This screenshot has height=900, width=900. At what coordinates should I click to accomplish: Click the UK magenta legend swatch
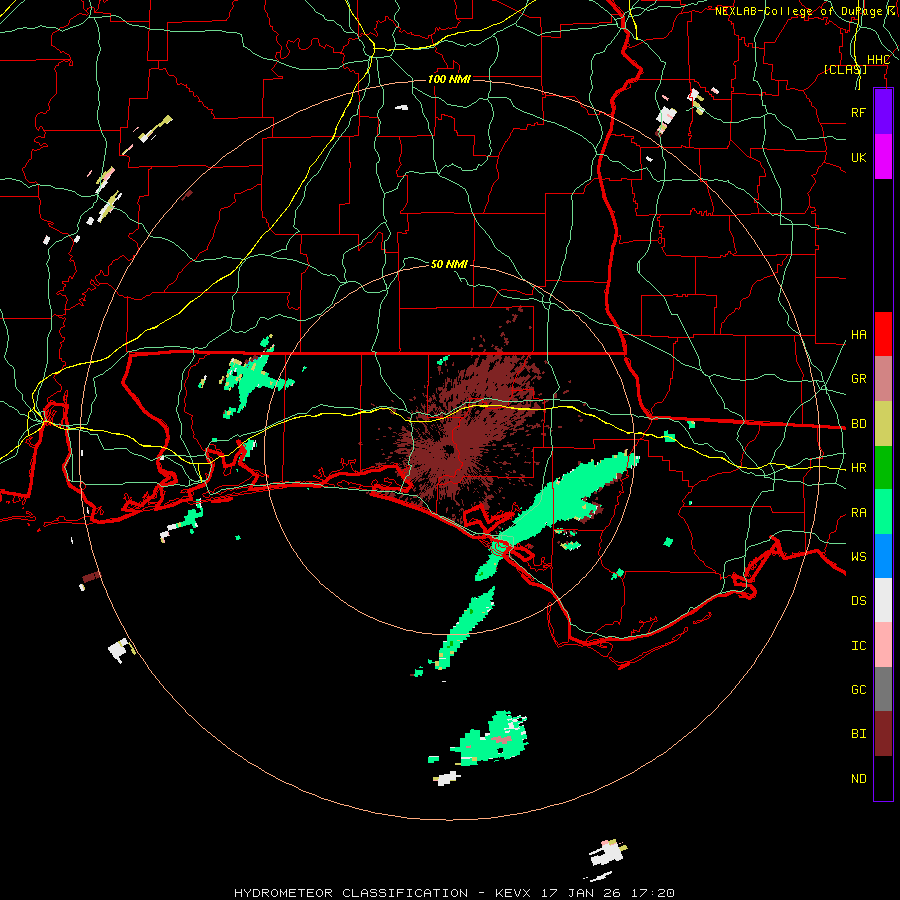click(x=883, y=157)
